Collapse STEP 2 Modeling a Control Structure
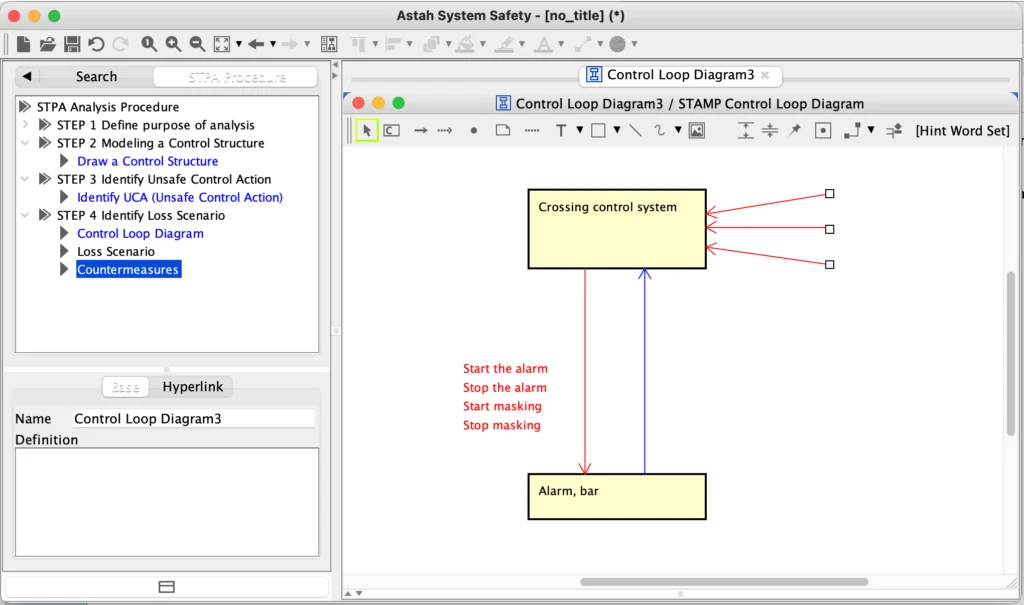The height and width of the screenshot is (605, 1024). point(25,142)
